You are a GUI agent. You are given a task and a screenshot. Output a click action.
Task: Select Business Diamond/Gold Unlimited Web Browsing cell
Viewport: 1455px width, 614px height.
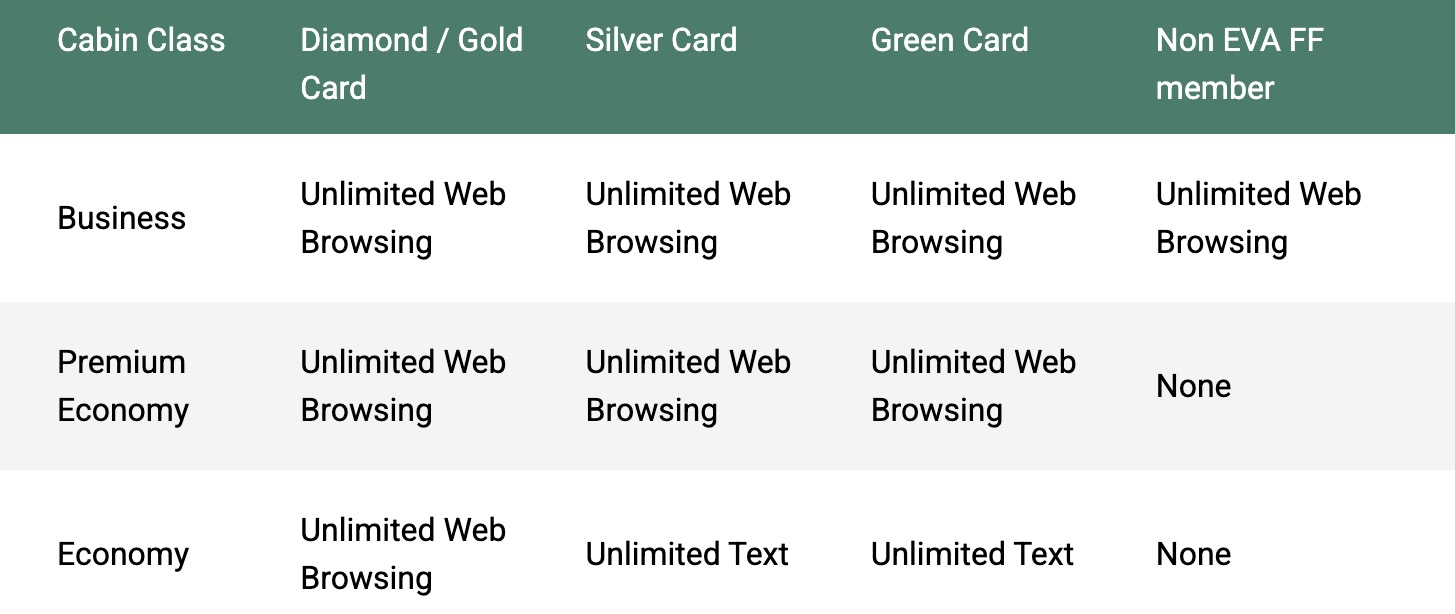point(403,218)
